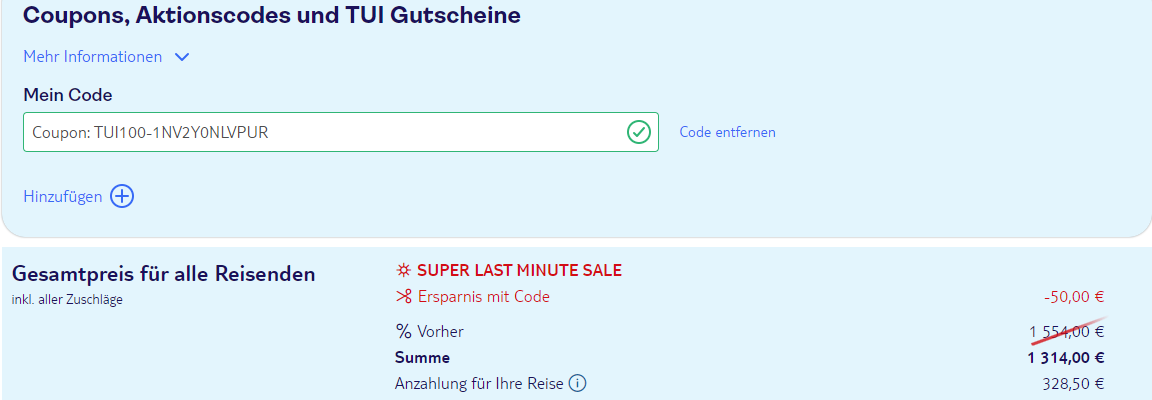Click the green checkmark icon in code field
The image size is (1152, 400).
(x=638, y=132)
